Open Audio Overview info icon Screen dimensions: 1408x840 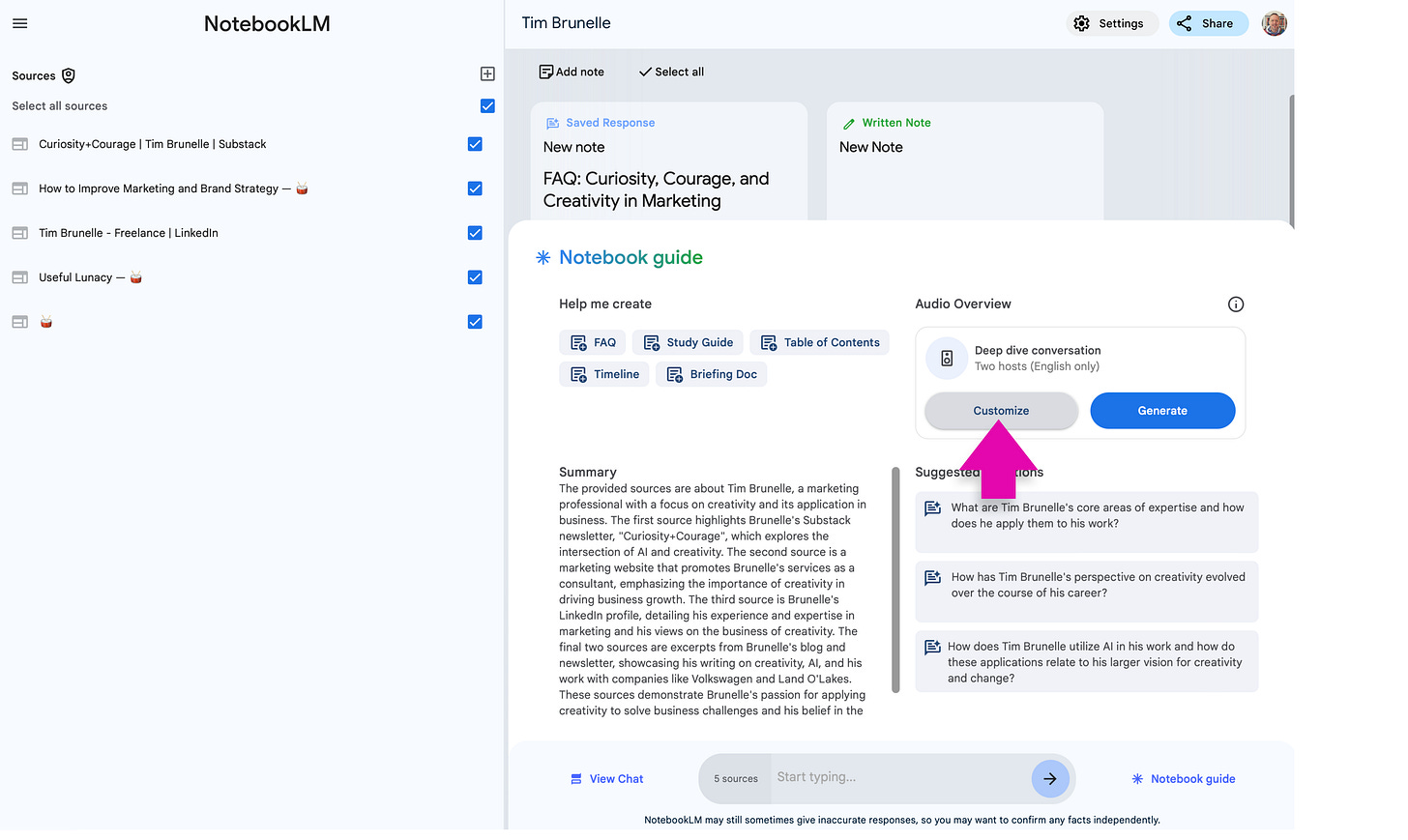tap(1236, 304)
